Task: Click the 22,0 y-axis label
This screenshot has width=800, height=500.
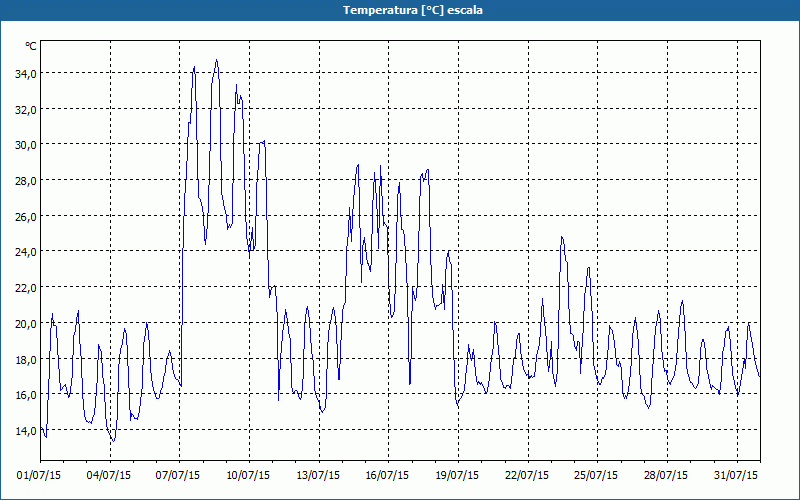Action: [x=26, y=288]
